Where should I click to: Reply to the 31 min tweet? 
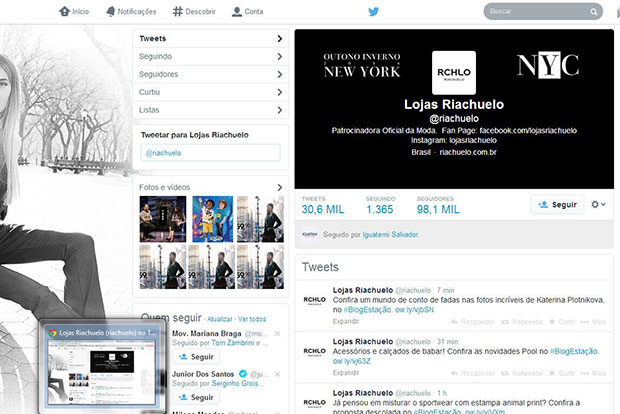(473, 373)
